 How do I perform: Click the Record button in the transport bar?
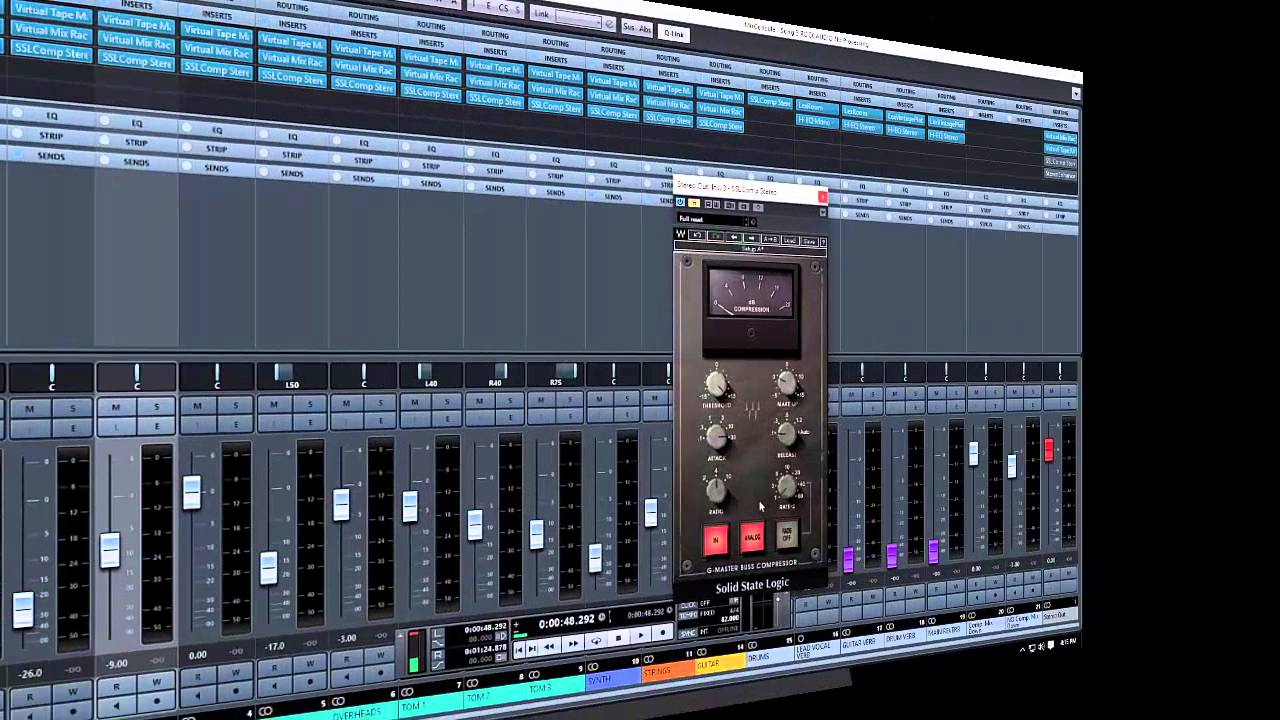pyautogui.click(x=663, y=633)
